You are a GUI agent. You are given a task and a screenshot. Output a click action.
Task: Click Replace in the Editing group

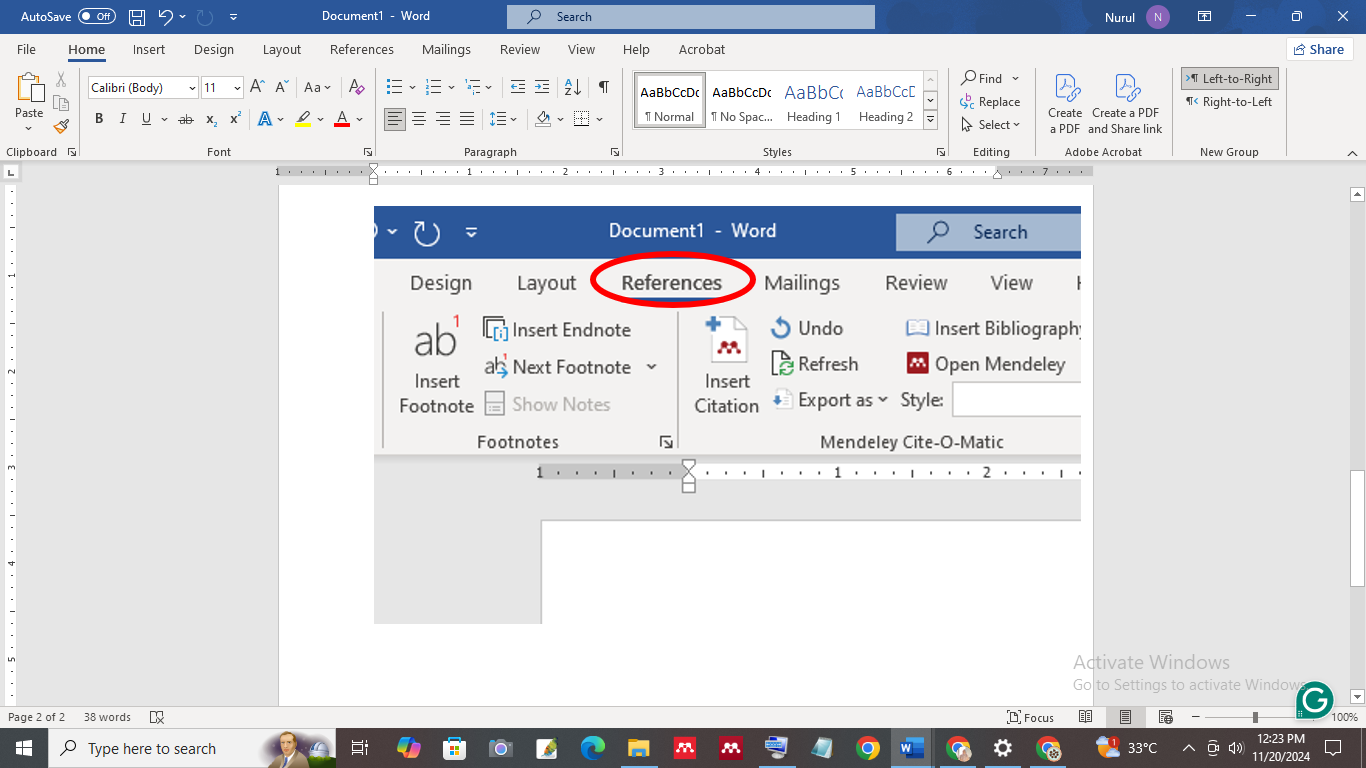tap(990, 102)
